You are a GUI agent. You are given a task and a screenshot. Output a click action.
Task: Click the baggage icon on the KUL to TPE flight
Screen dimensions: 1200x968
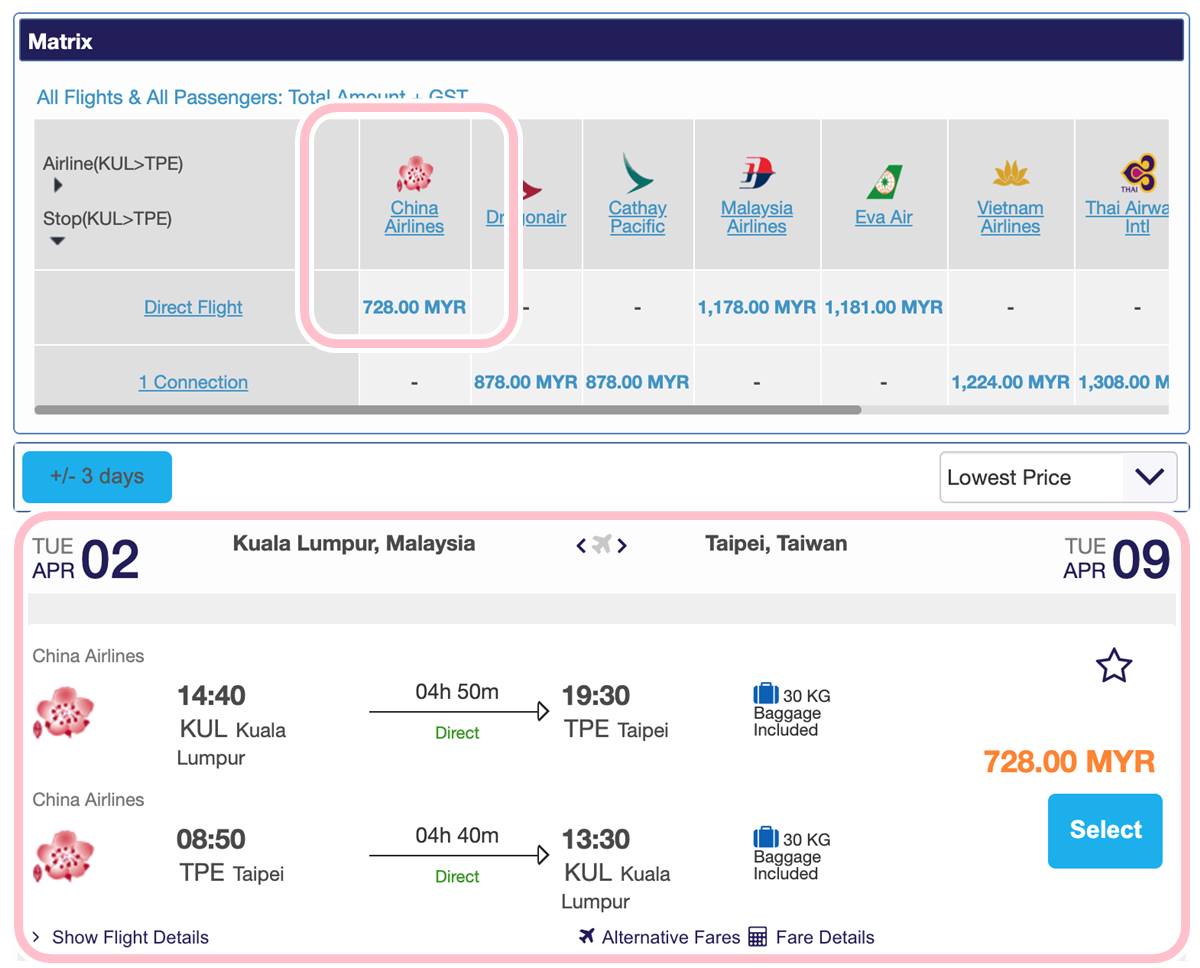(x=766, y=694)
